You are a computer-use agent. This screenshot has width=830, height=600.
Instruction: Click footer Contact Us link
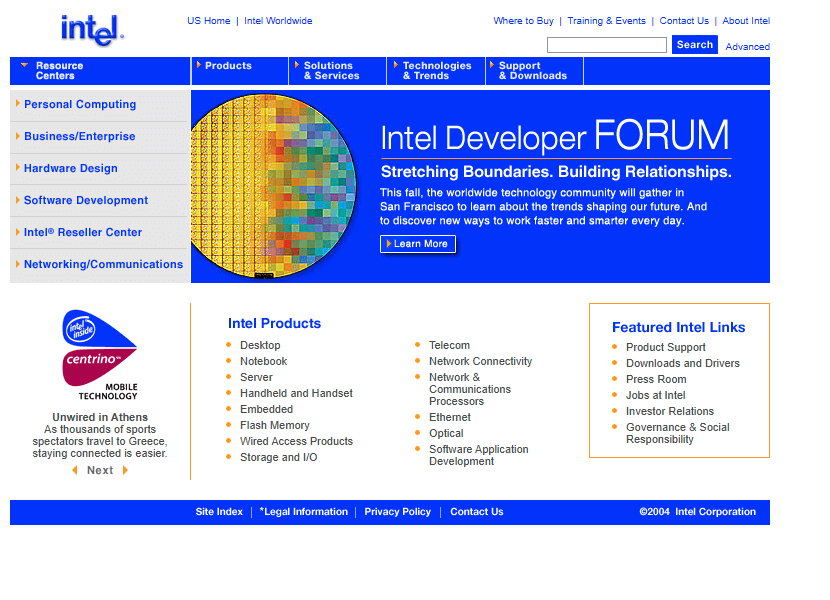[x=476, y=512]
